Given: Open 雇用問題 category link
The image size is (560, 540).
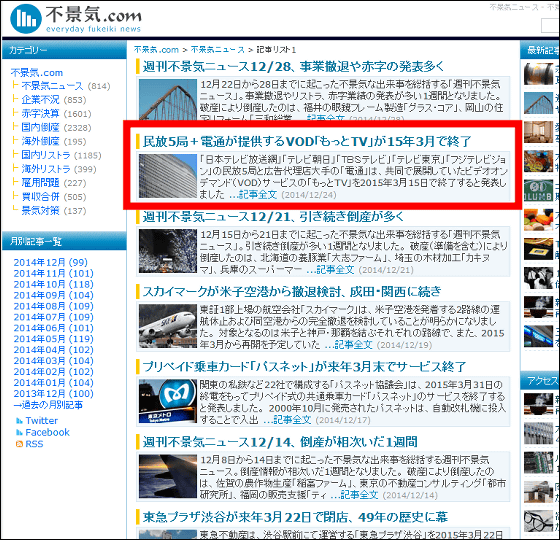Looking at the screenshot, I should click(40, 183).
